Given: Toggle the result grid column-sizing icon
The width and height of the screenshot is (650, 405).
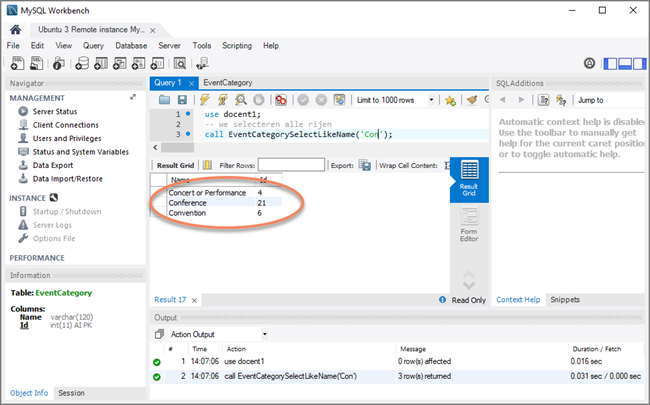Looking at the screenshot, I should coord(207,165).
